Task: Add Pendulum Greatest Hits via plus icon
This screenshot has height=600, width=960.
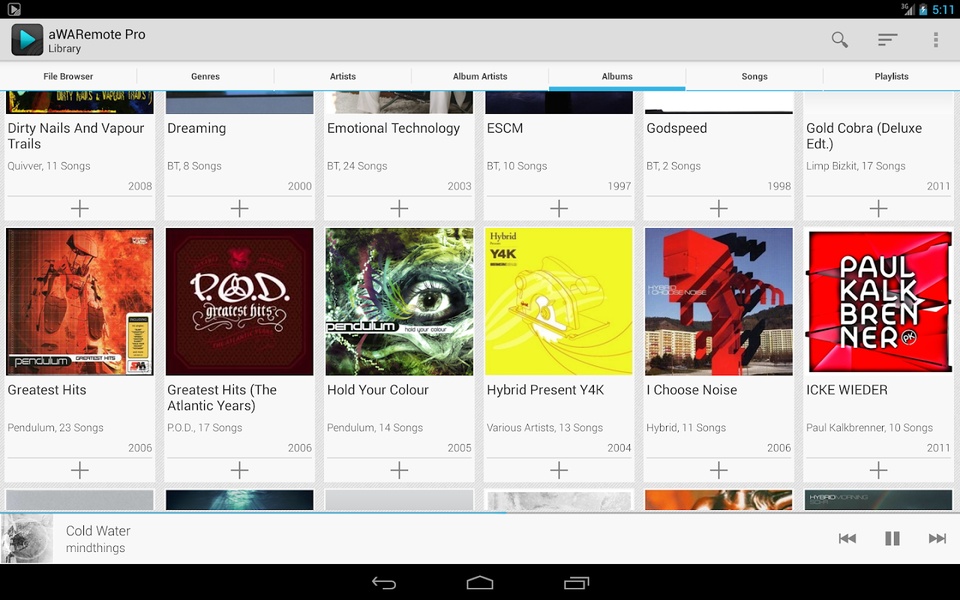Action: click(80, 470)
